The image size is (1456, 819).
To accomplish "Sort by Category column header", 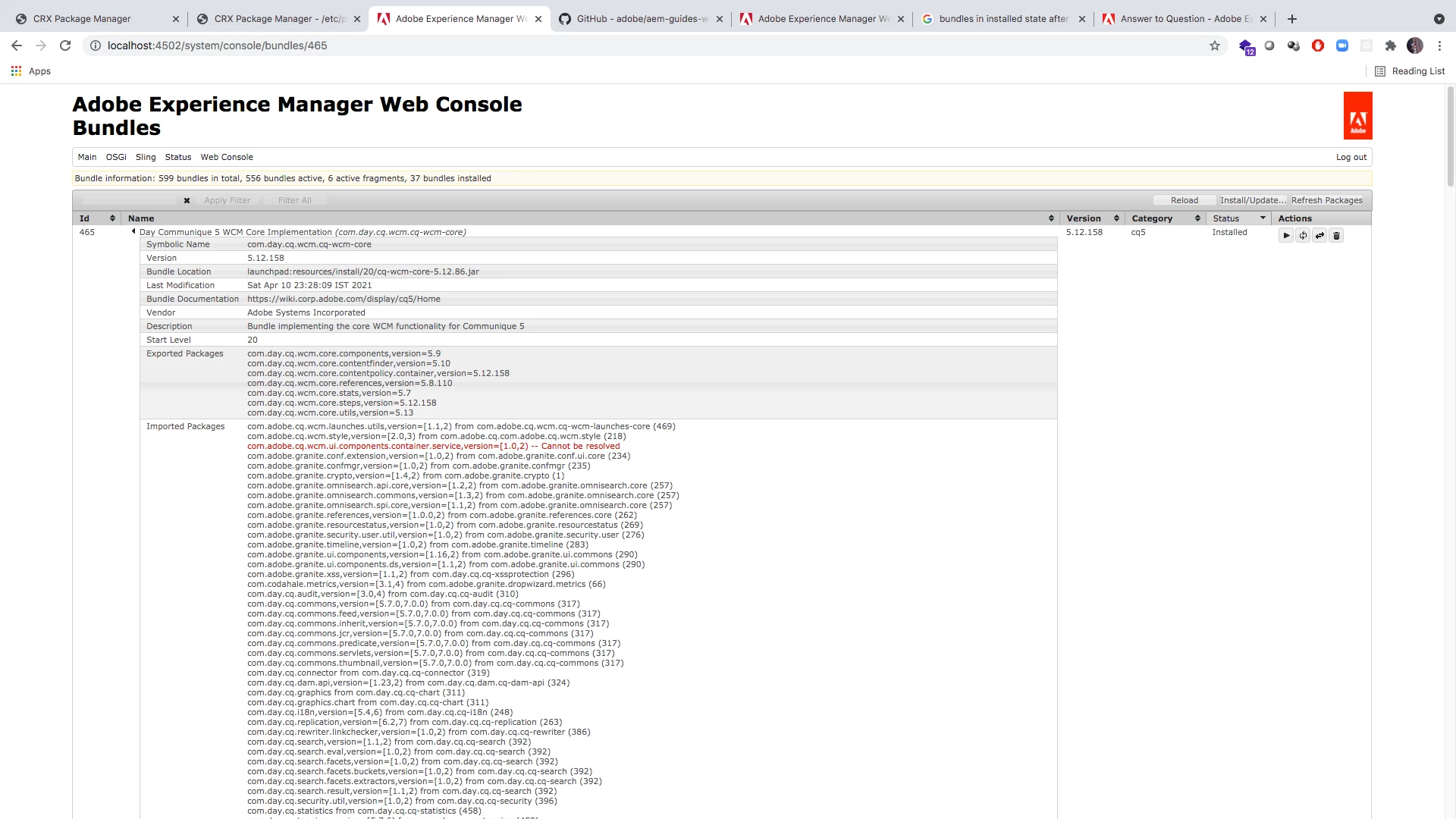I will [1151, 218].
